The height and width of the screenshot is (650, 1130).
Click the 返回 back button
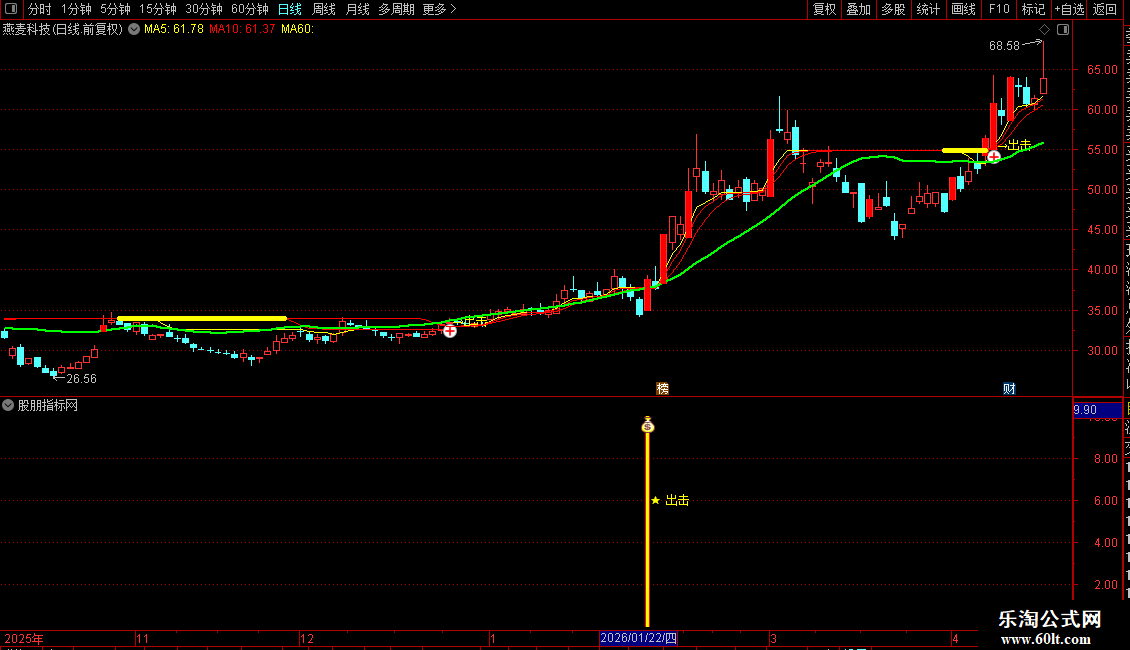click(1104, 9)
